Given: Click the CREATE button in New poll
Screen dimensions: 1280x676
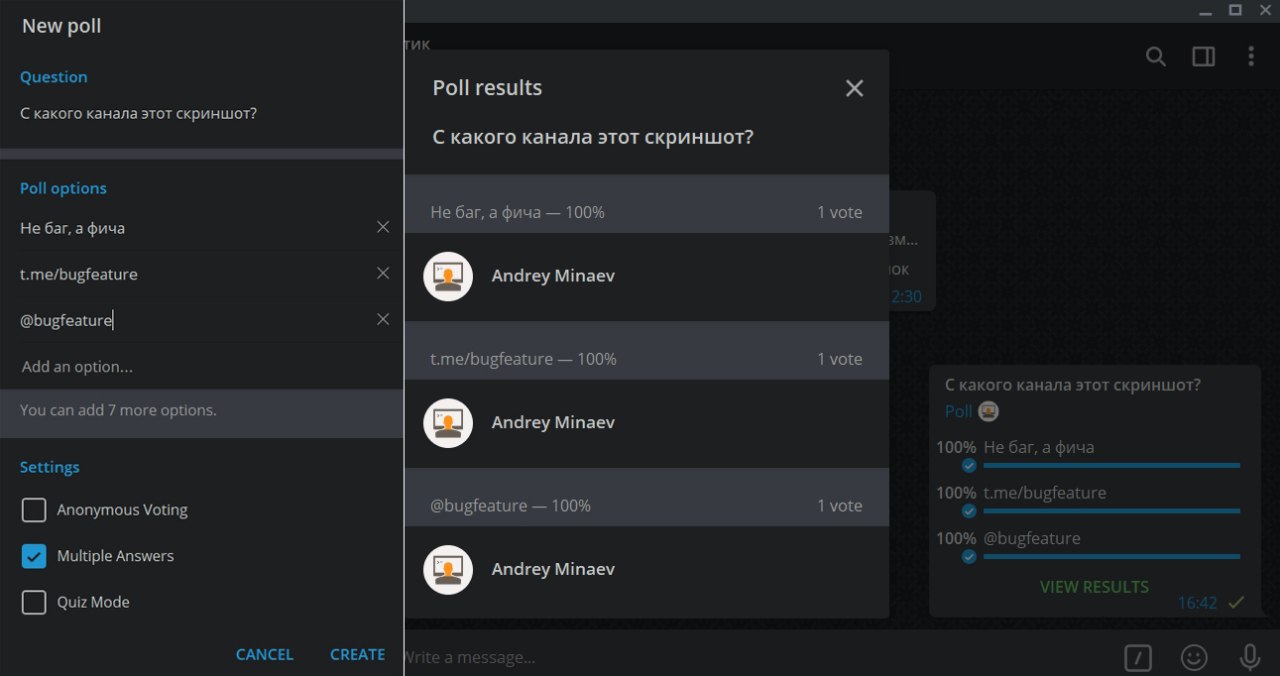Looking at the screenshot, I should click(357, 654).
